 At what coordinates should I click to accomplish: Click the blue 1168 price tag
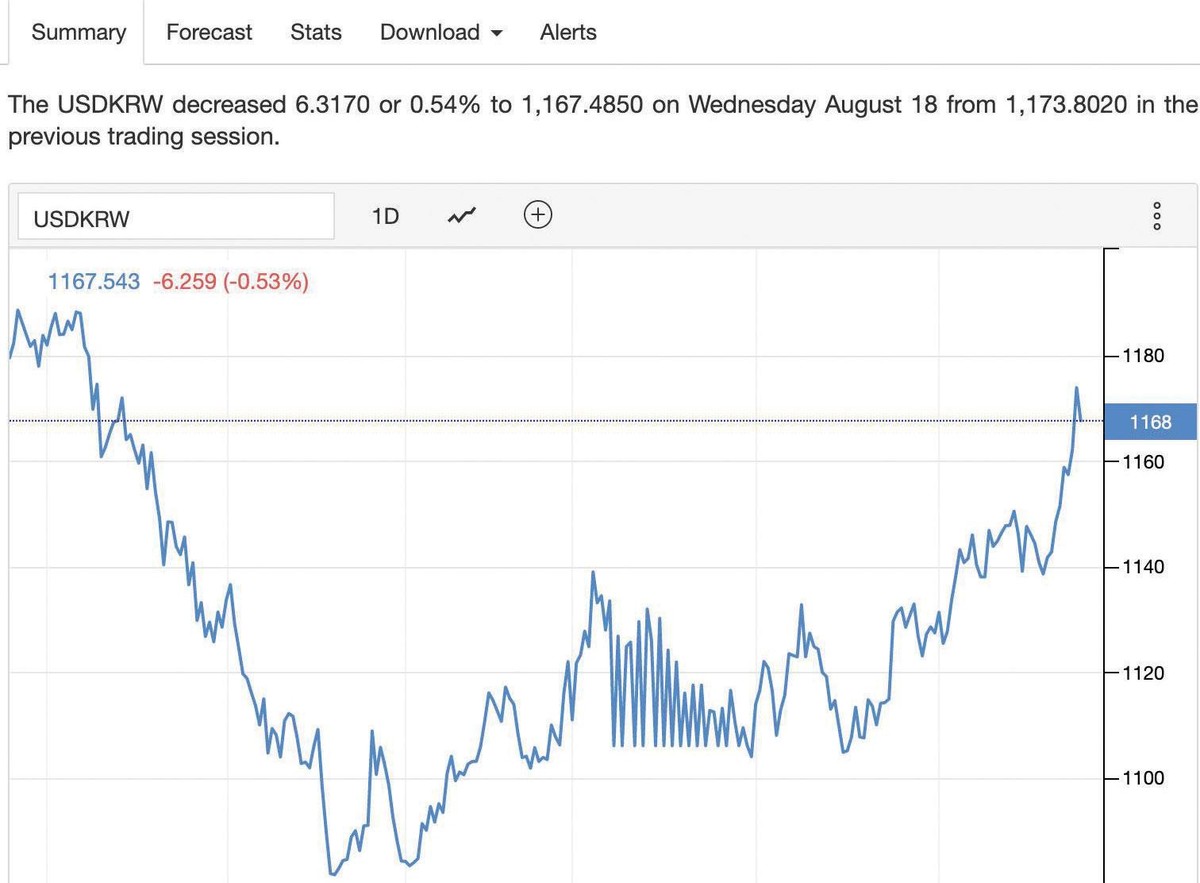point(1150,422)
